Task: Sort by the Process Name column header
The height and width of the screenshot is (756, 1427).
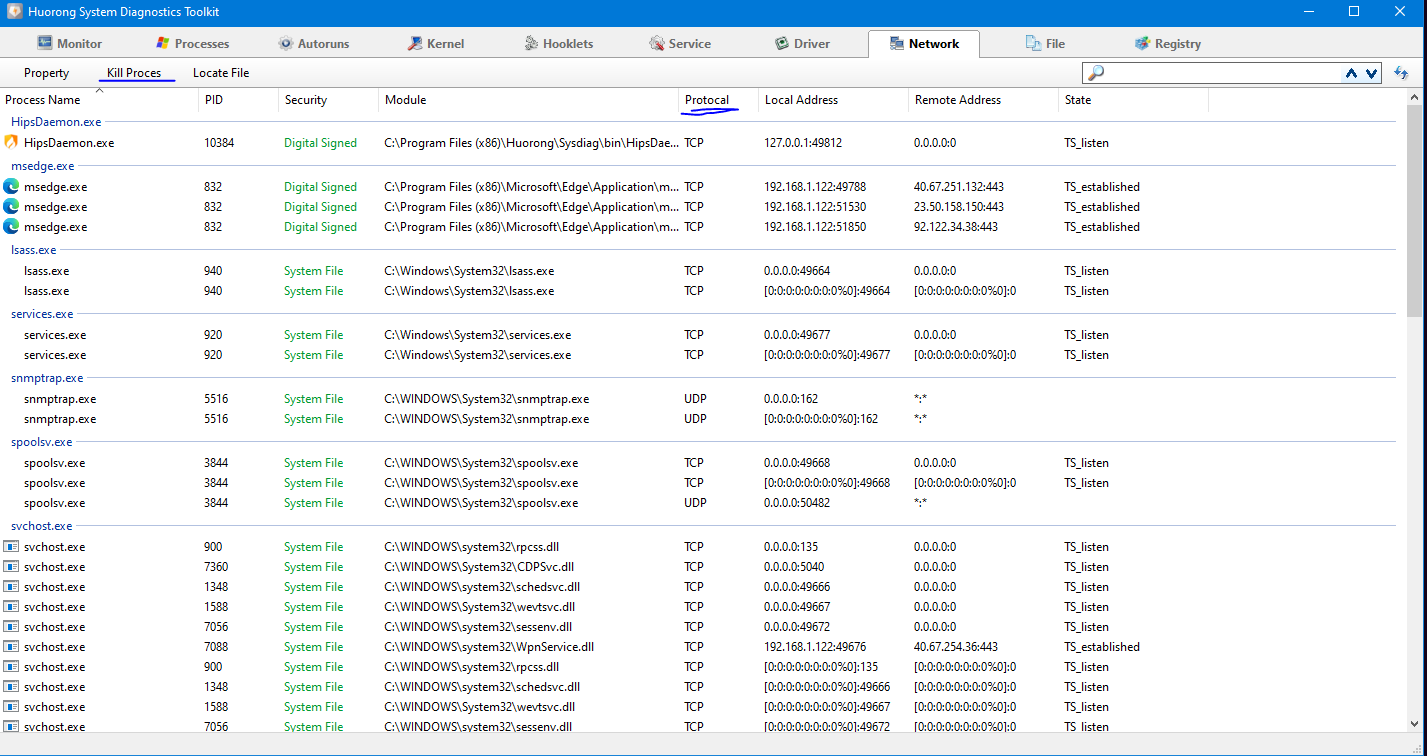Action: 43,100
